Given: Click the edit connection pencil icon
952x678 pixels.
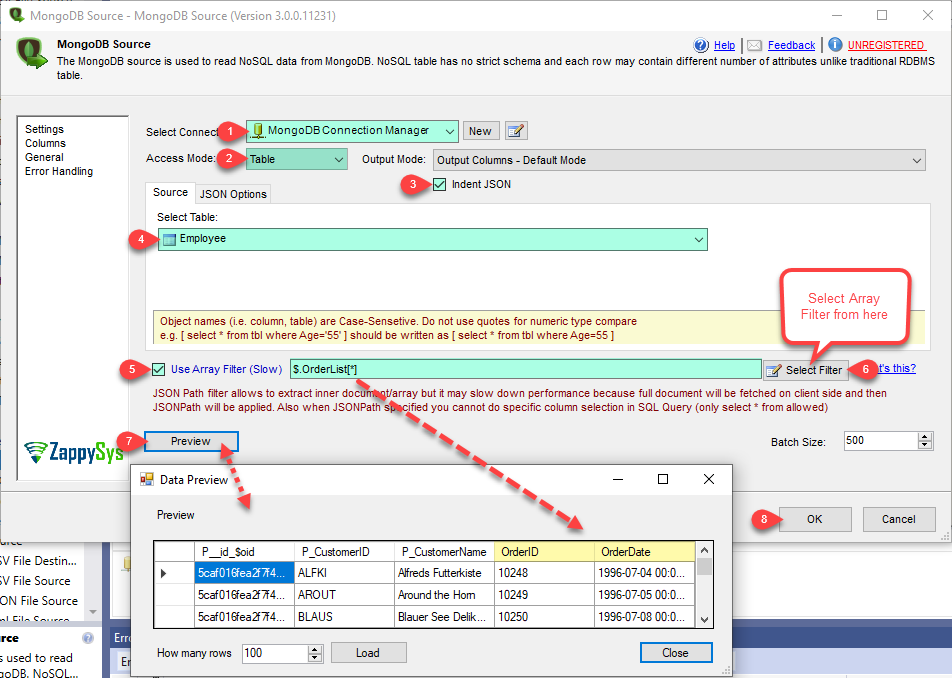Looking at the screenshot, I should click(x=516, y=131).
